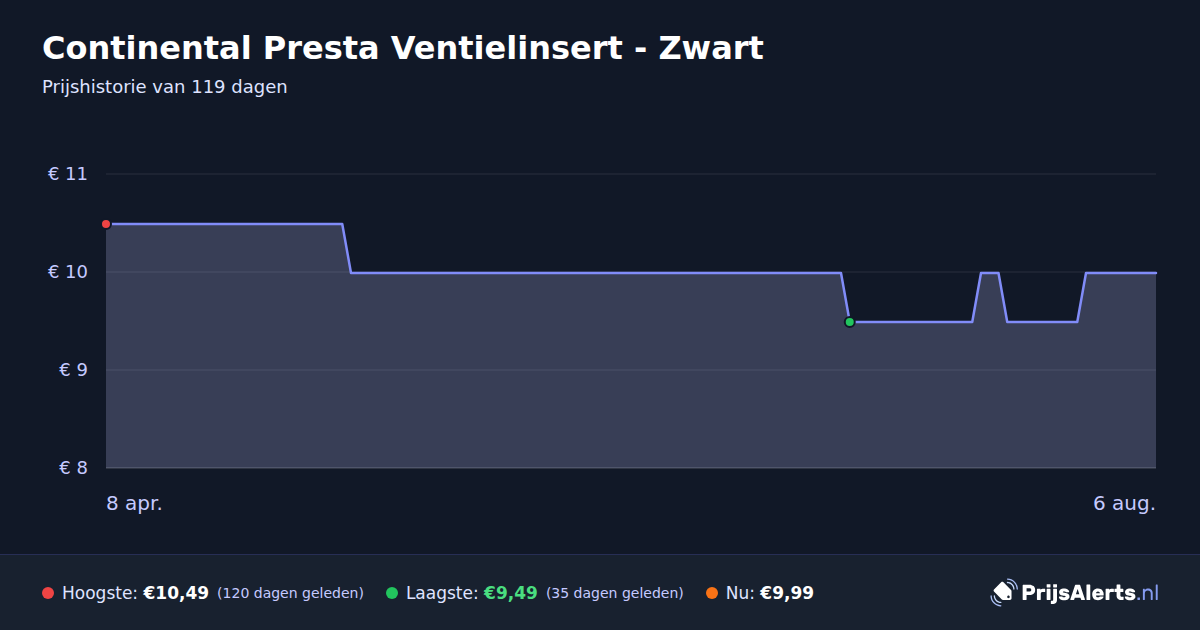Click the orange Nu legend dot
The width and height of the screenshot is (1200, 630).
click(712, 593)
